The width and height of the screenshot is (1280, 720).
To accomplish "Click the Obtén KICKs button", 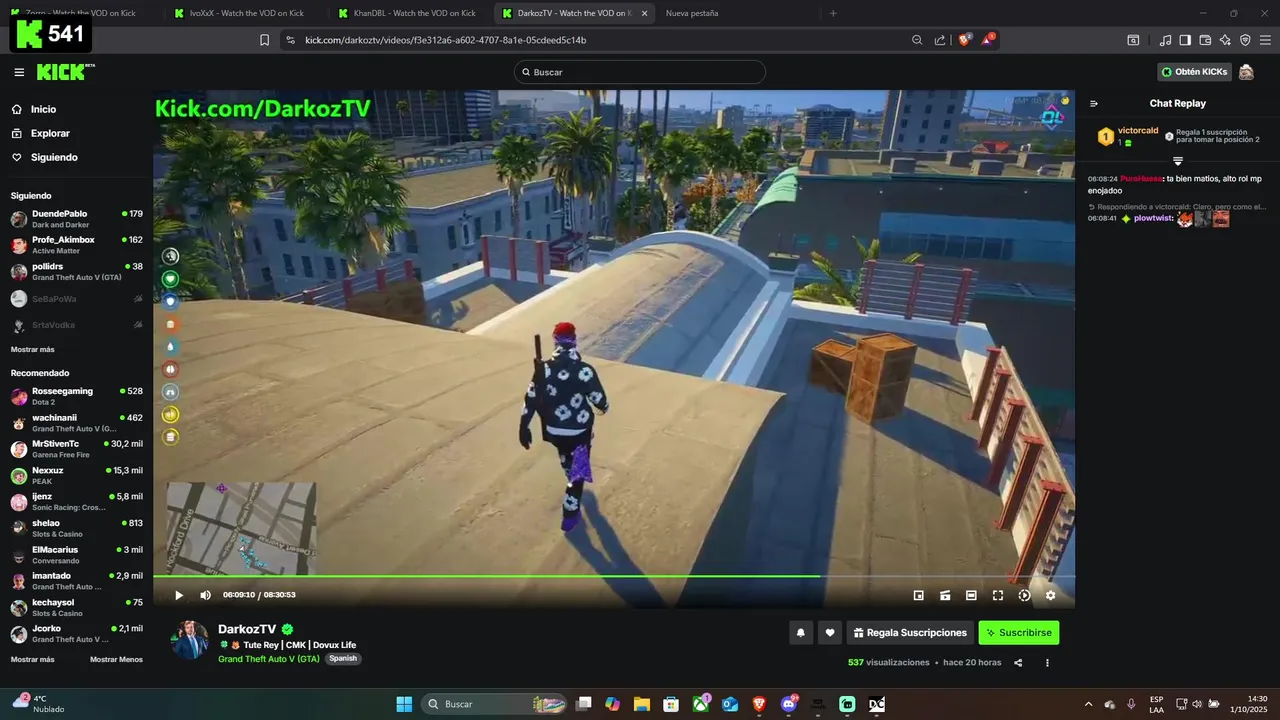I will (x=1194, y=72).
